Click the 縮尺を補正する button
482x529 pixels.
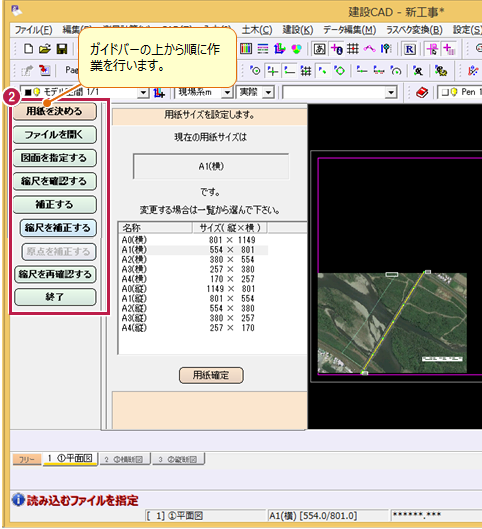coord(58,228)
